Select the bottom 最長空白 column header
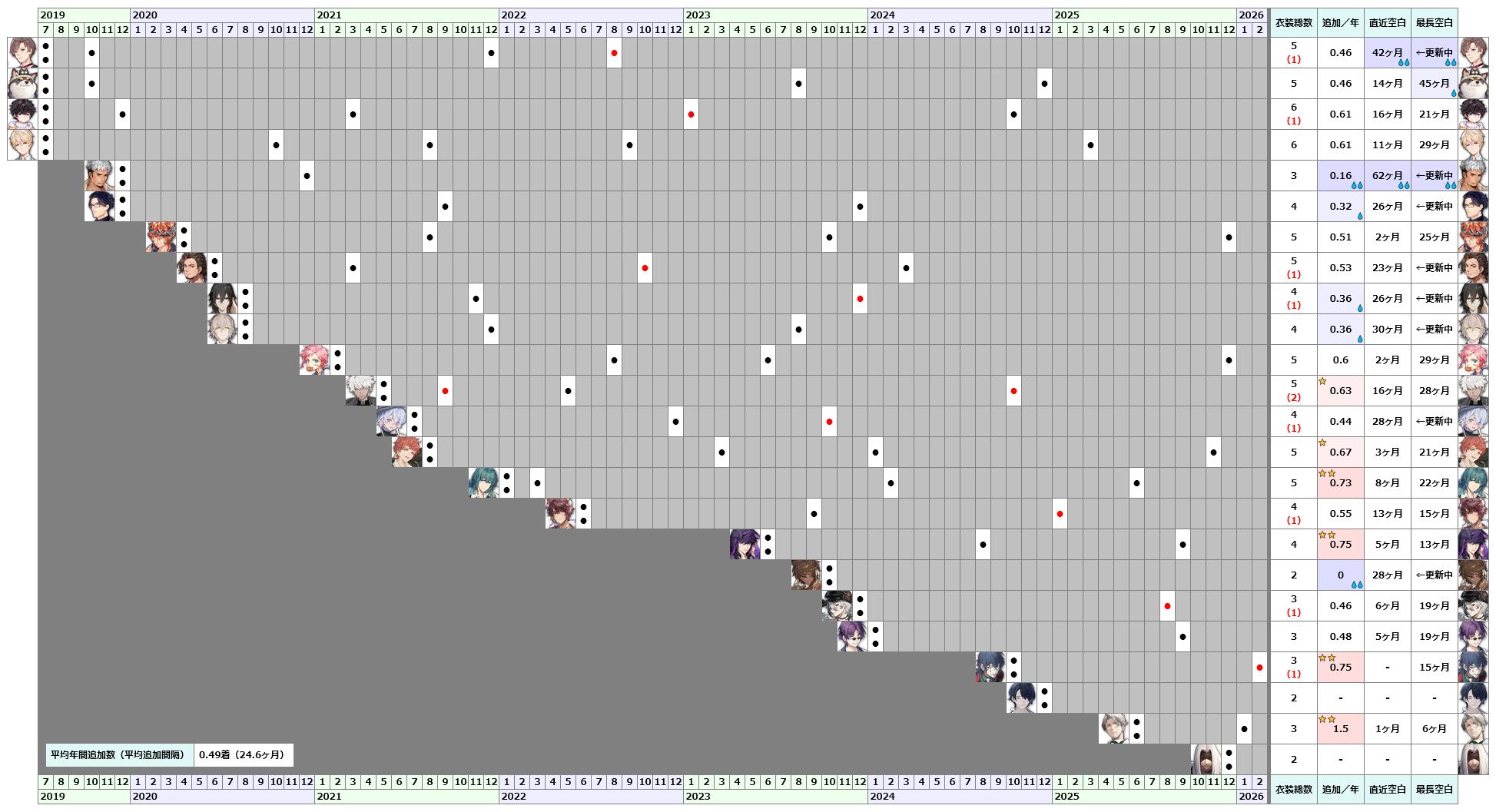 coord(1434,789)
